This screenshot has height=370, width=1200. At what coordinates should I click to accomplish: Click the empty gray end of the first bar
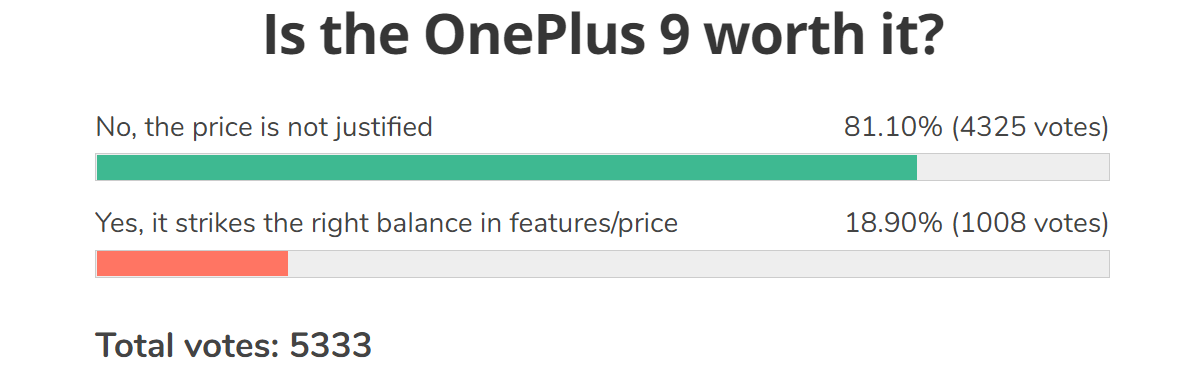[x=1013, y=167]
